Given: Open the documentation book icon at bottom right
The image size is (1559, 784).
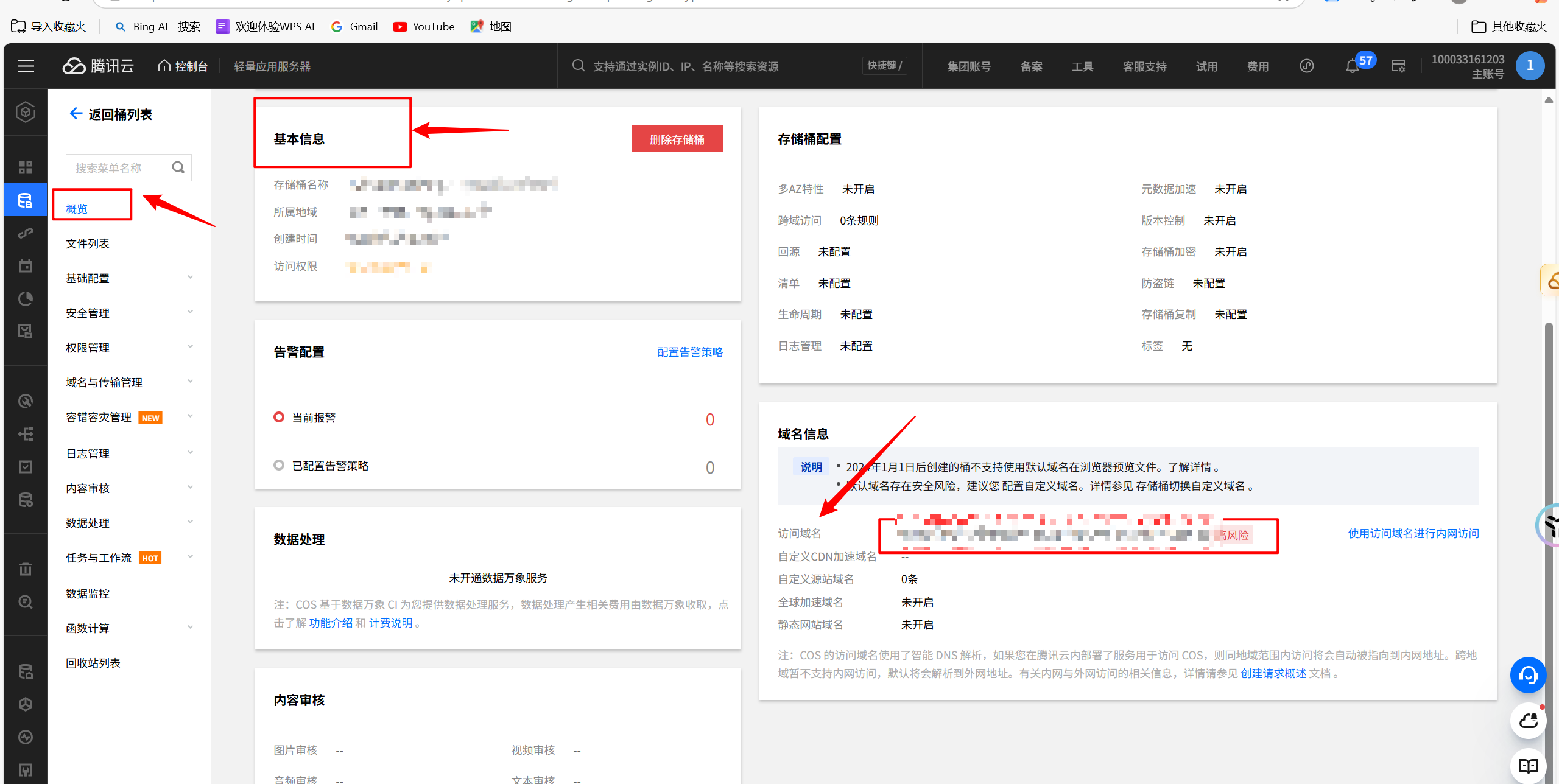Looking at the screenshot, I should (x=1528, y=766).
